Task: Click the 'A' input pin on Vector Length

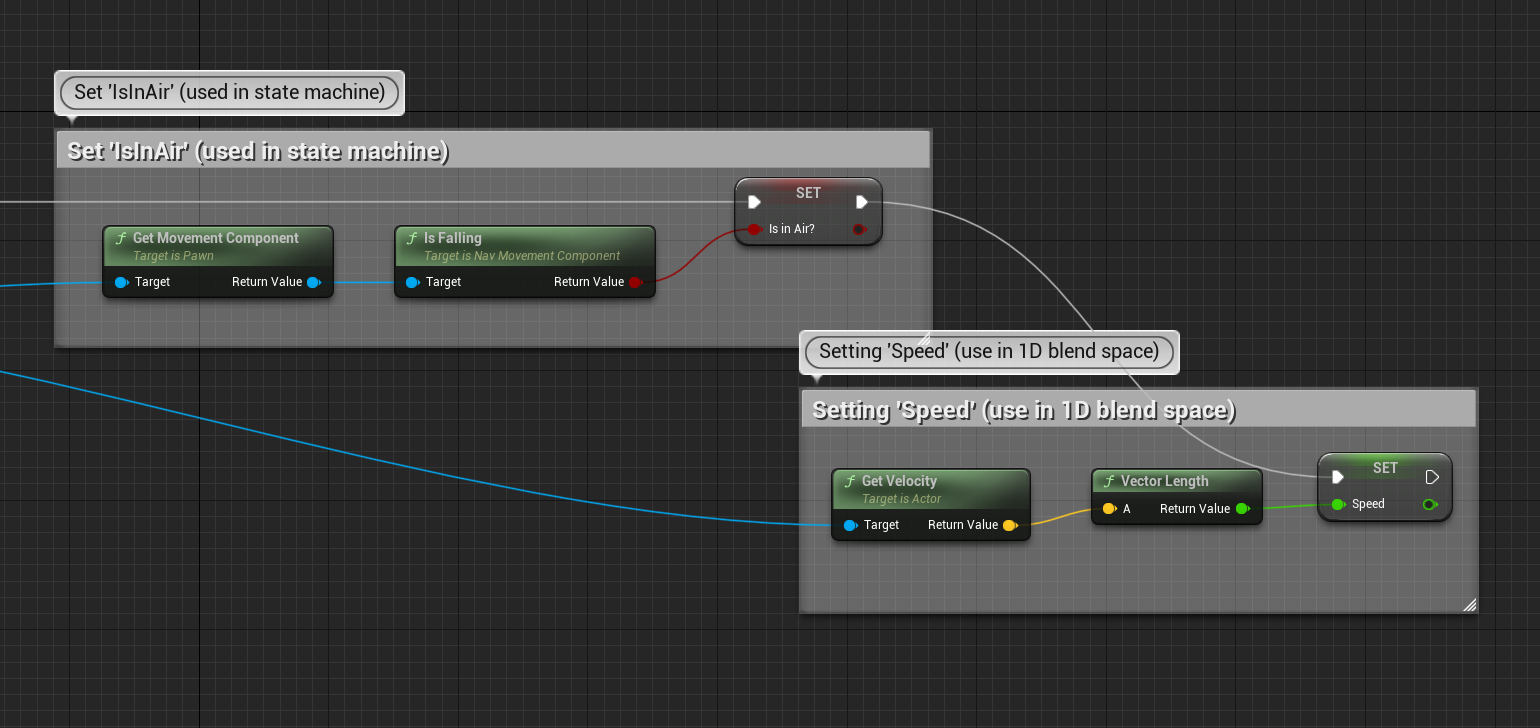Action: coord(1109,509)
